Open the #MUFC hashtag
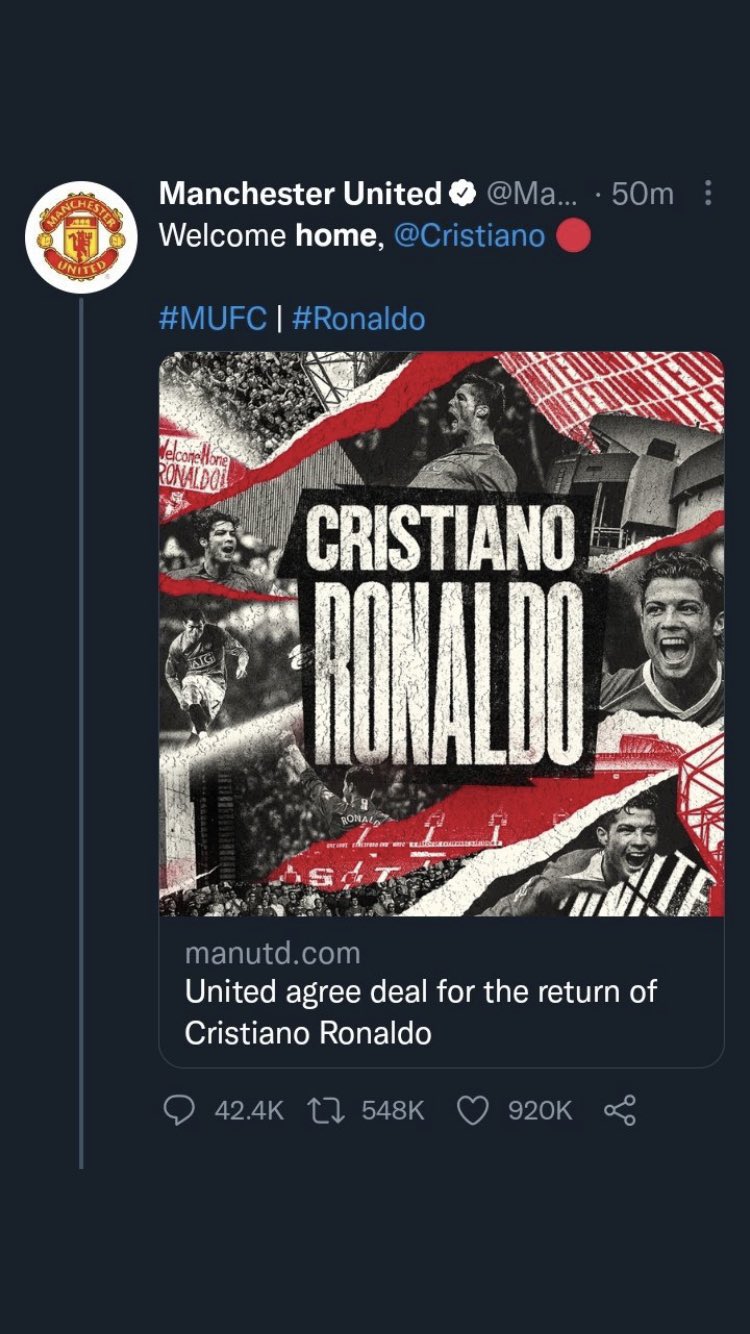 (213, 319)
